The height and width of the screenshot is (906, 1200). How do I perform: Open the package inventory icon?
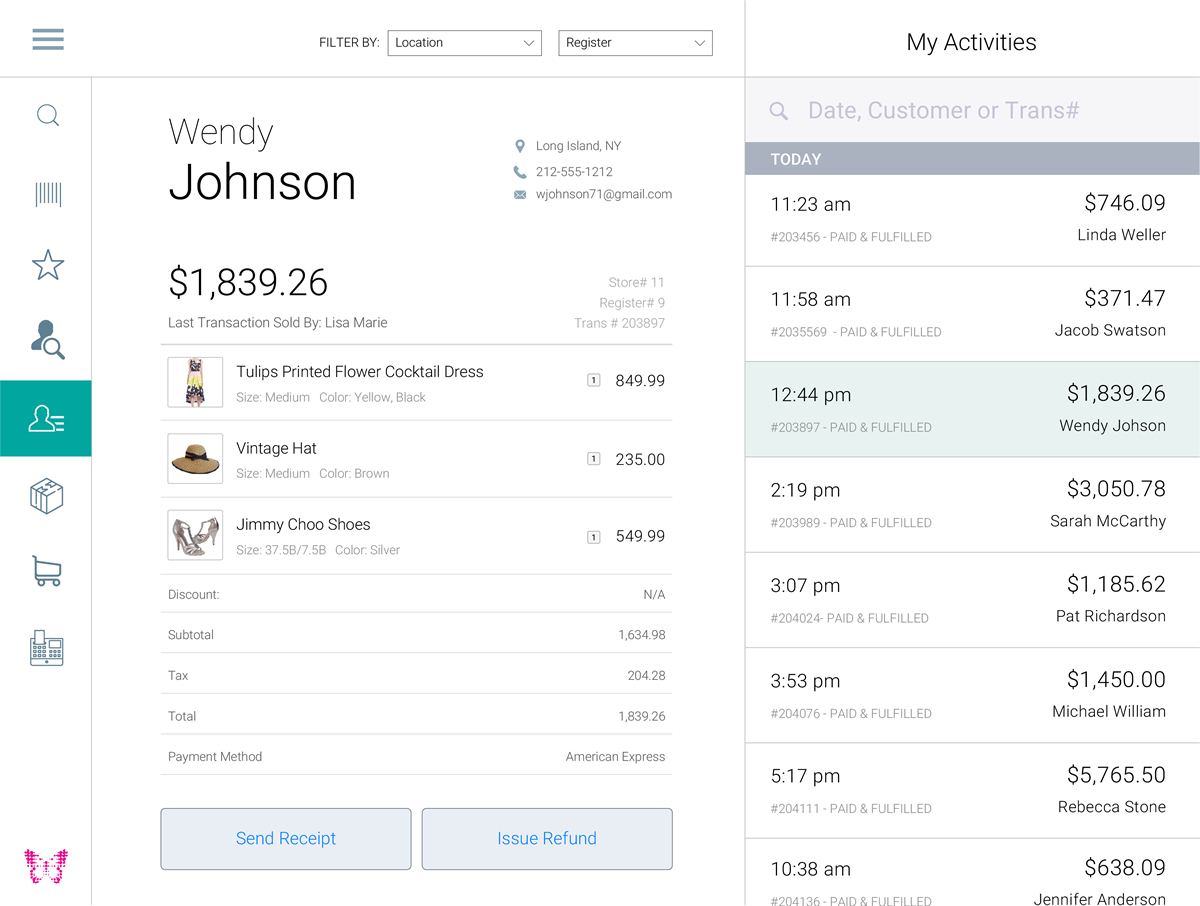47,496
